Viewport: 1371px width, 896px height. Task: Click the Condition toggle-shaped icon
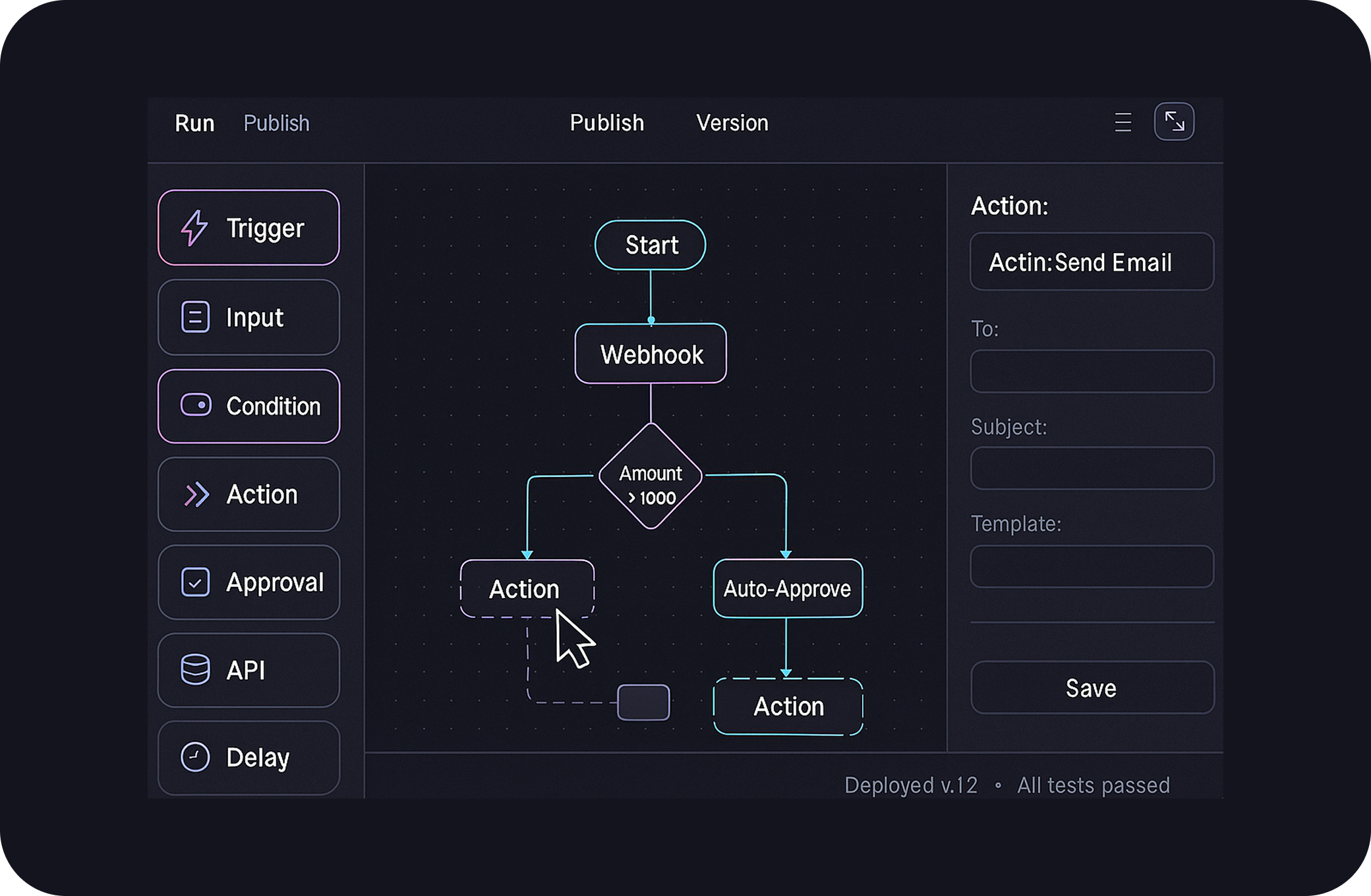196,405
